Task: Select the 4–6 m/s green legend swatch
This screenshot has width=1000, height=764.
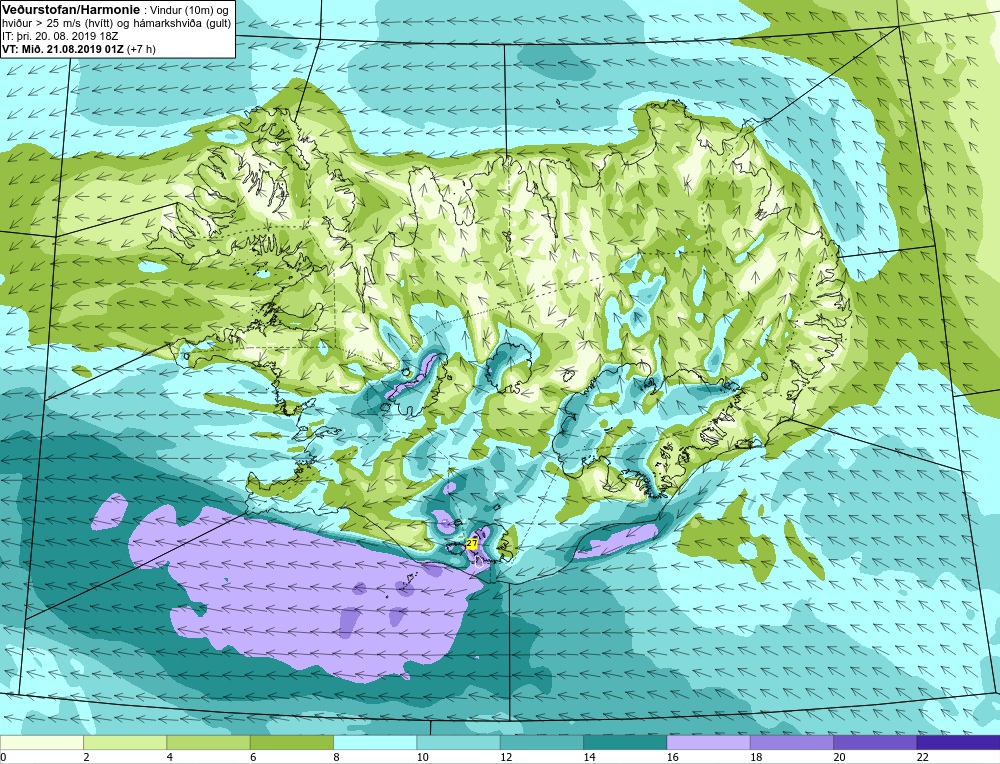Action: 209,742
